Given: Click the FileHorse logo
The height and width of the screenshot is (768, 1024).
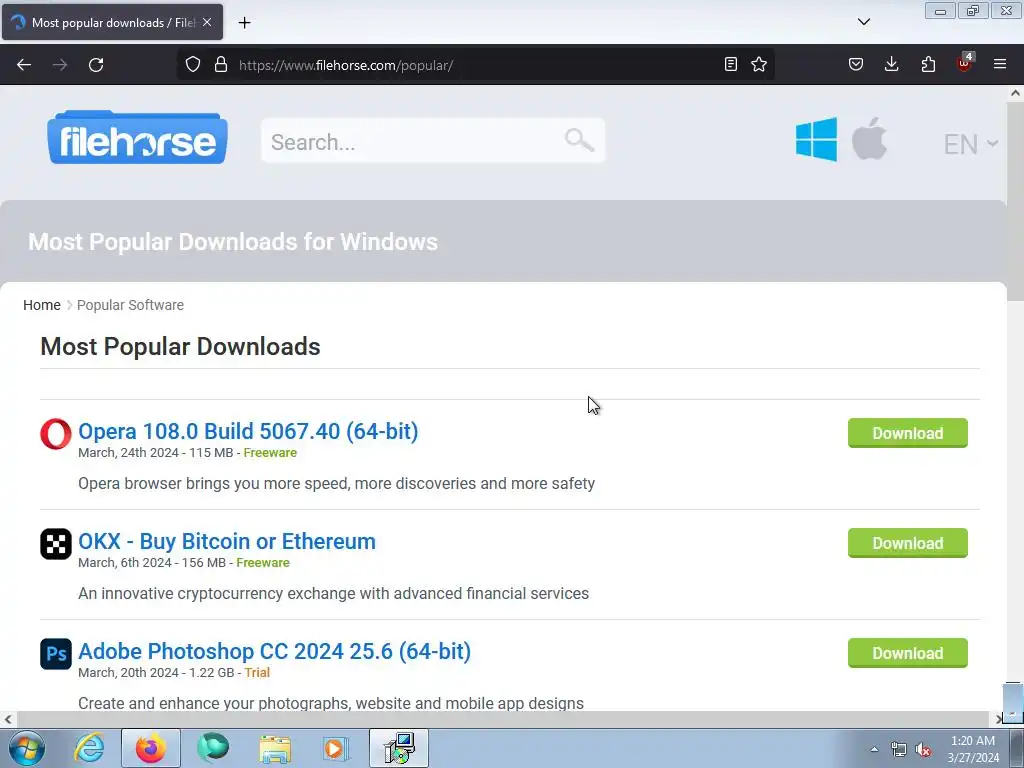Looking at the screenshot, I should (137, 138).
